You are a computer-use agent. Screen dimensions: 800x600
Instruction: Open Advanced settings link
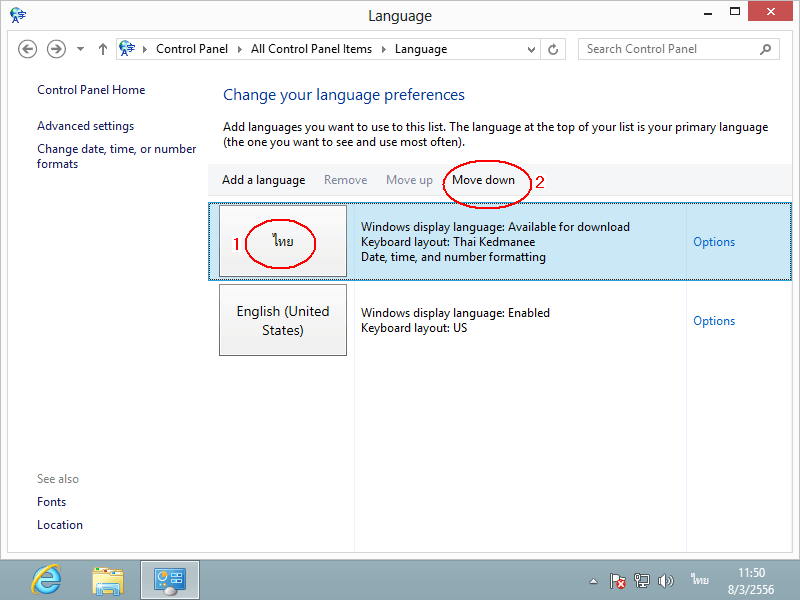click(x=86, y=126)
